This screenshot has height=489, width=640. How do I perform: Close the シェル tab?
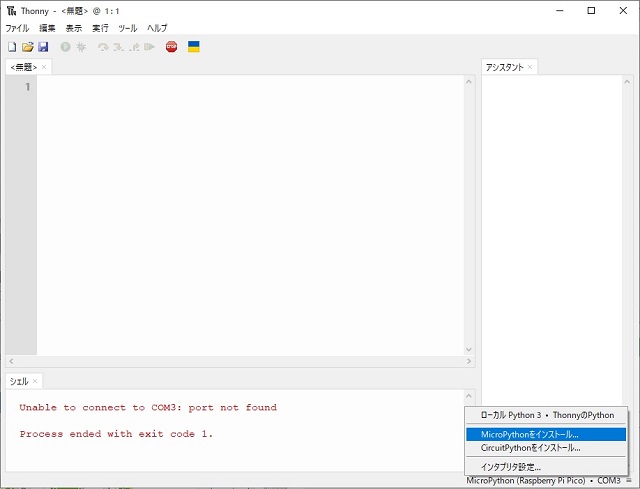35,381
